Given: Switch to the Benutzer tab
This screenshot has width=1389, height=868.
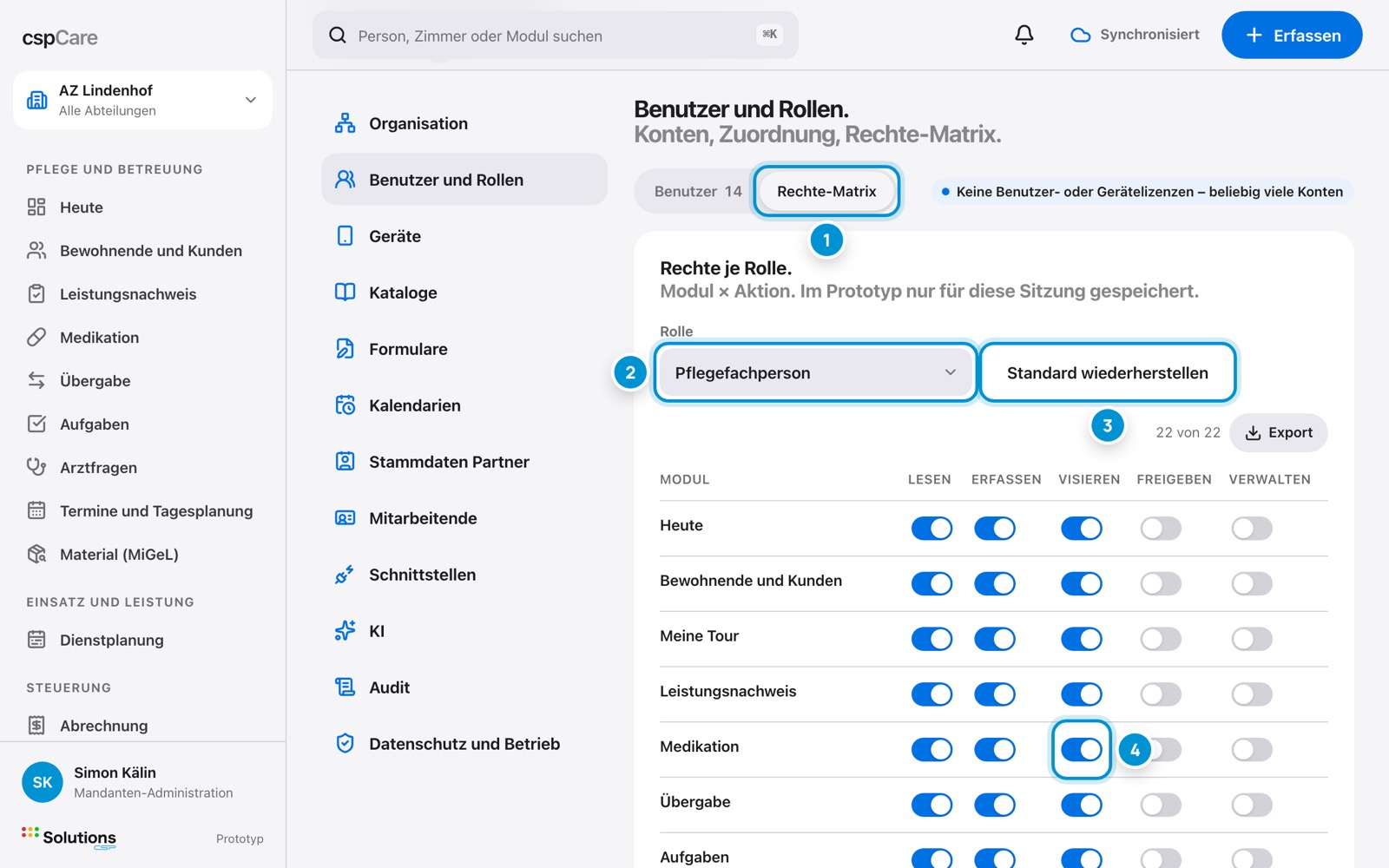Looking at the screenshot, I should 697,191.
